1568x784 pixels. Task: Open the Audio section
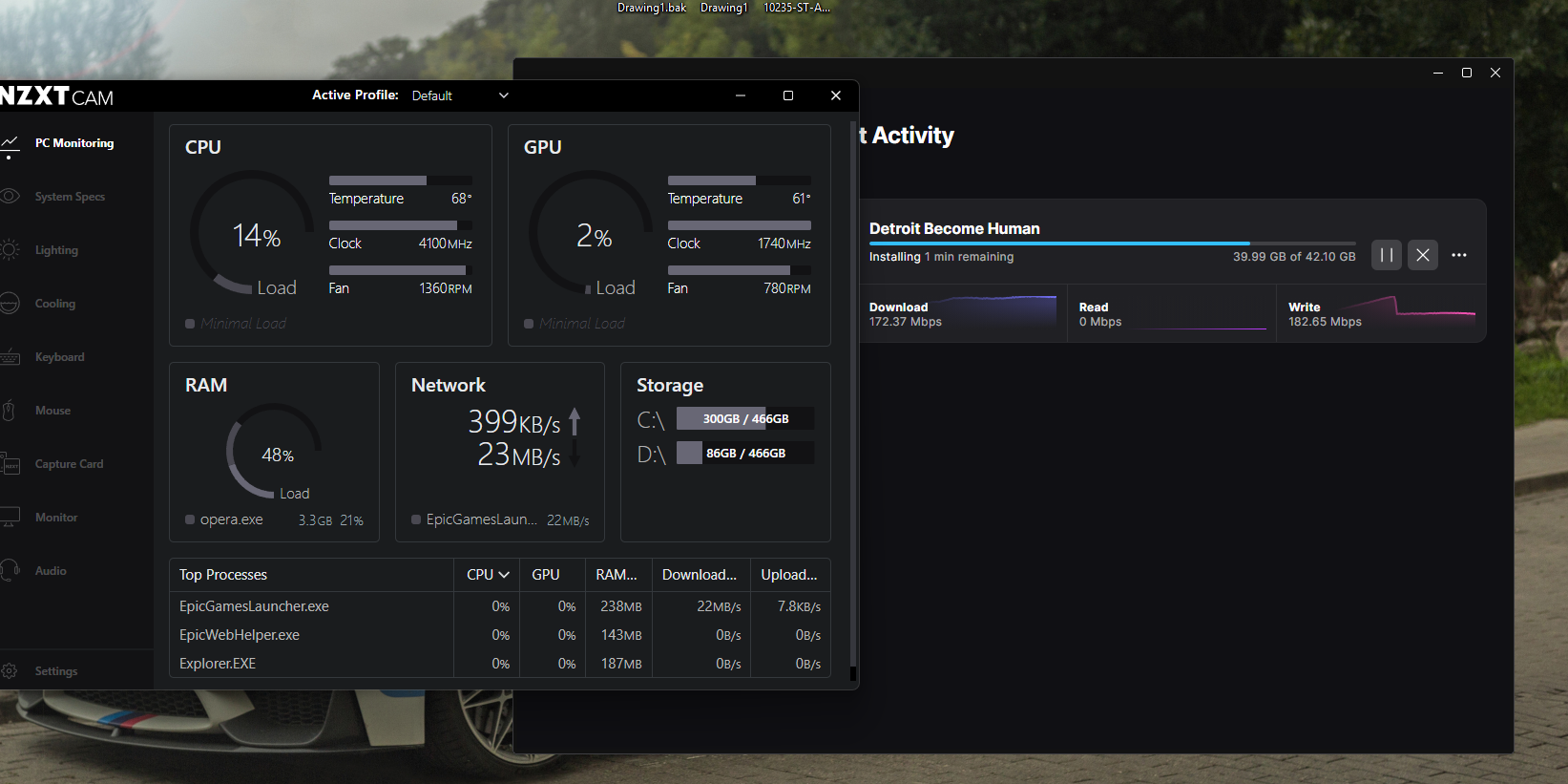pyautogui.click(x=51, y=571)
